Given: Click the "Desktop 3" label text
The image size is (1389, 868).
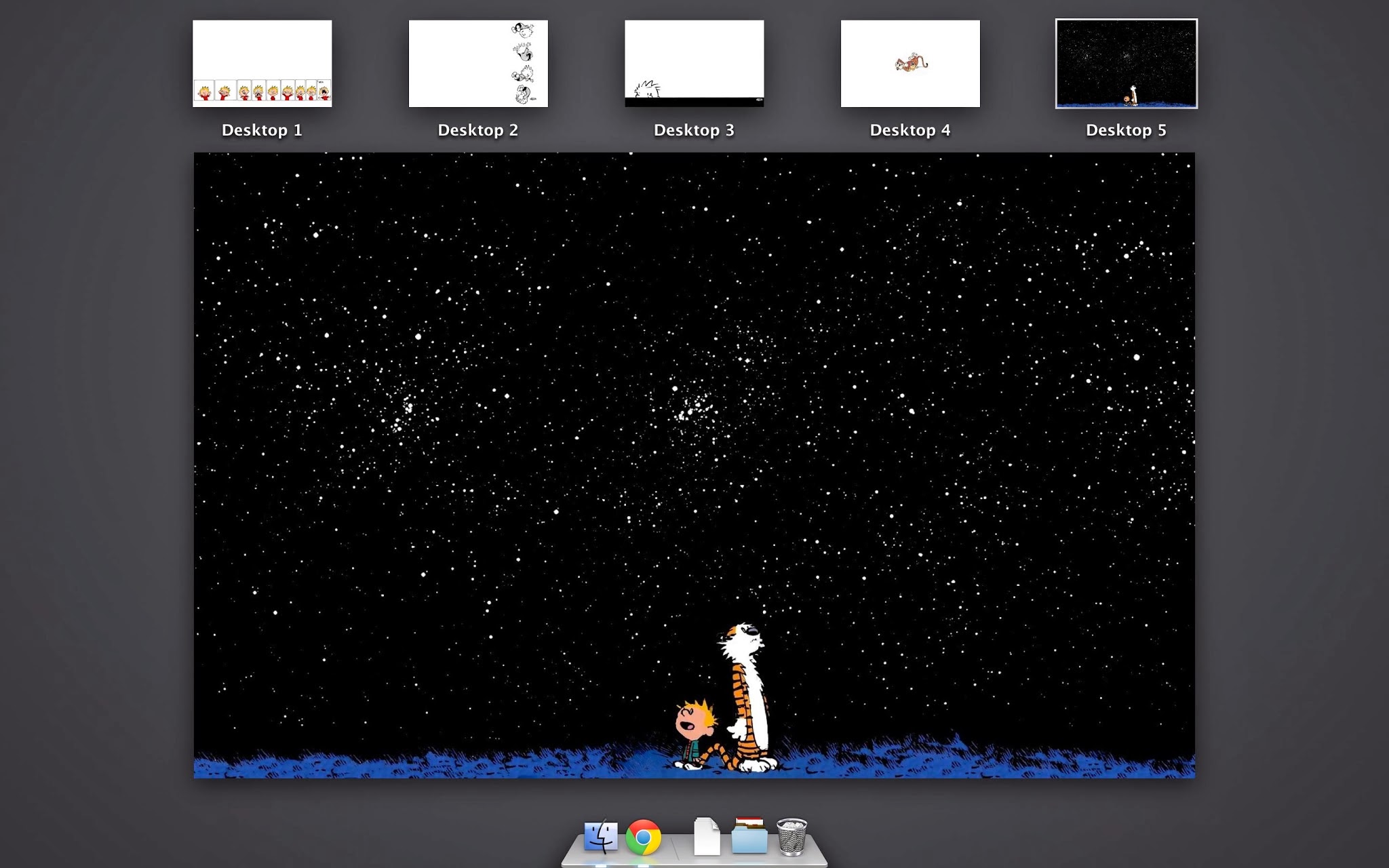Looking at the screenshot, I should (x=694, y=130).
